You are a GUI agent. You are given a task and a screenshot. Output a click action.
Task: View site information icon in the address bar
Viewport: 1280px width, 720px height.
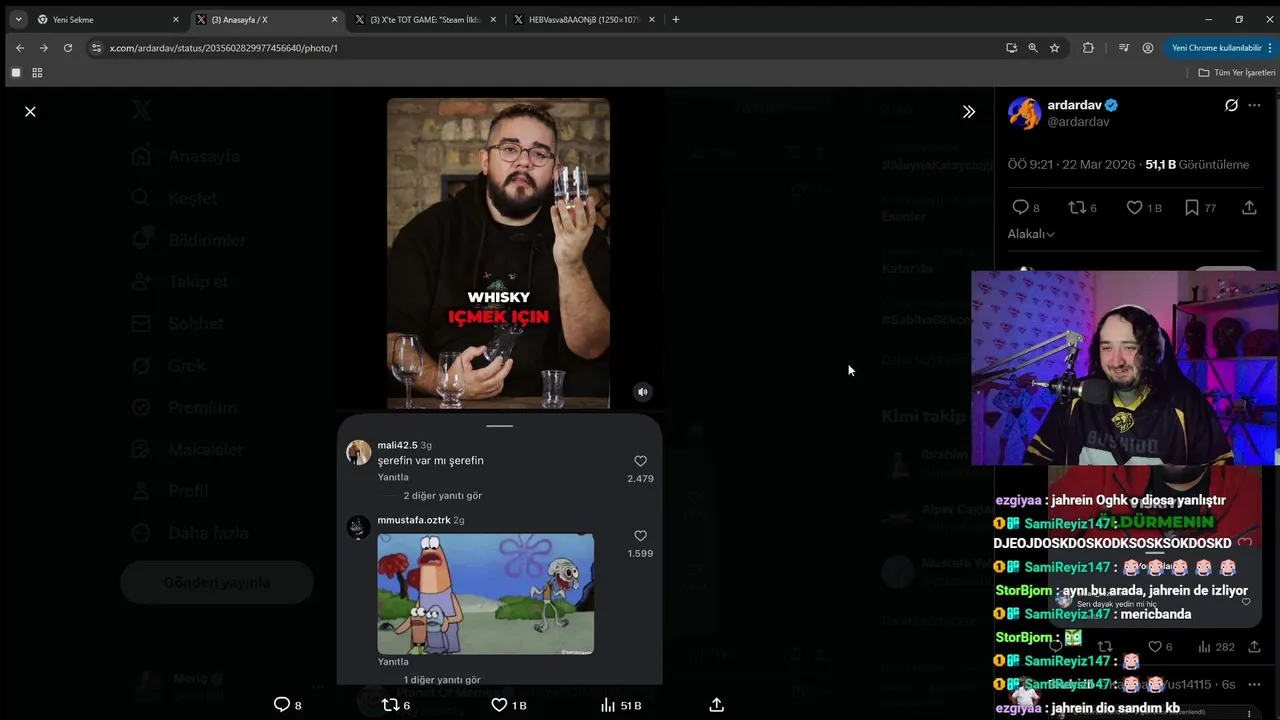(96, 48)
